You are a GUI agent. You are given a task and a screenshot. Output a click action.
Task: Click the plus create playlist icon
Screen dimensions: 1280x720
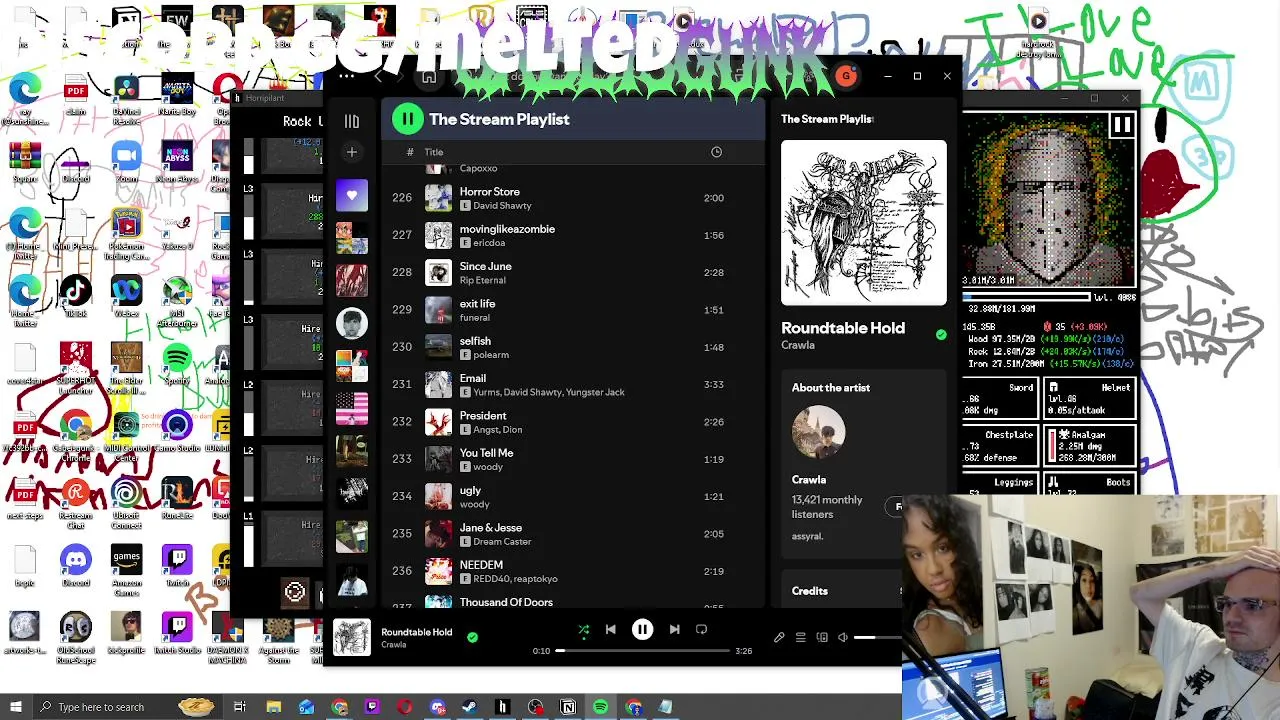(x=351, y=152)
